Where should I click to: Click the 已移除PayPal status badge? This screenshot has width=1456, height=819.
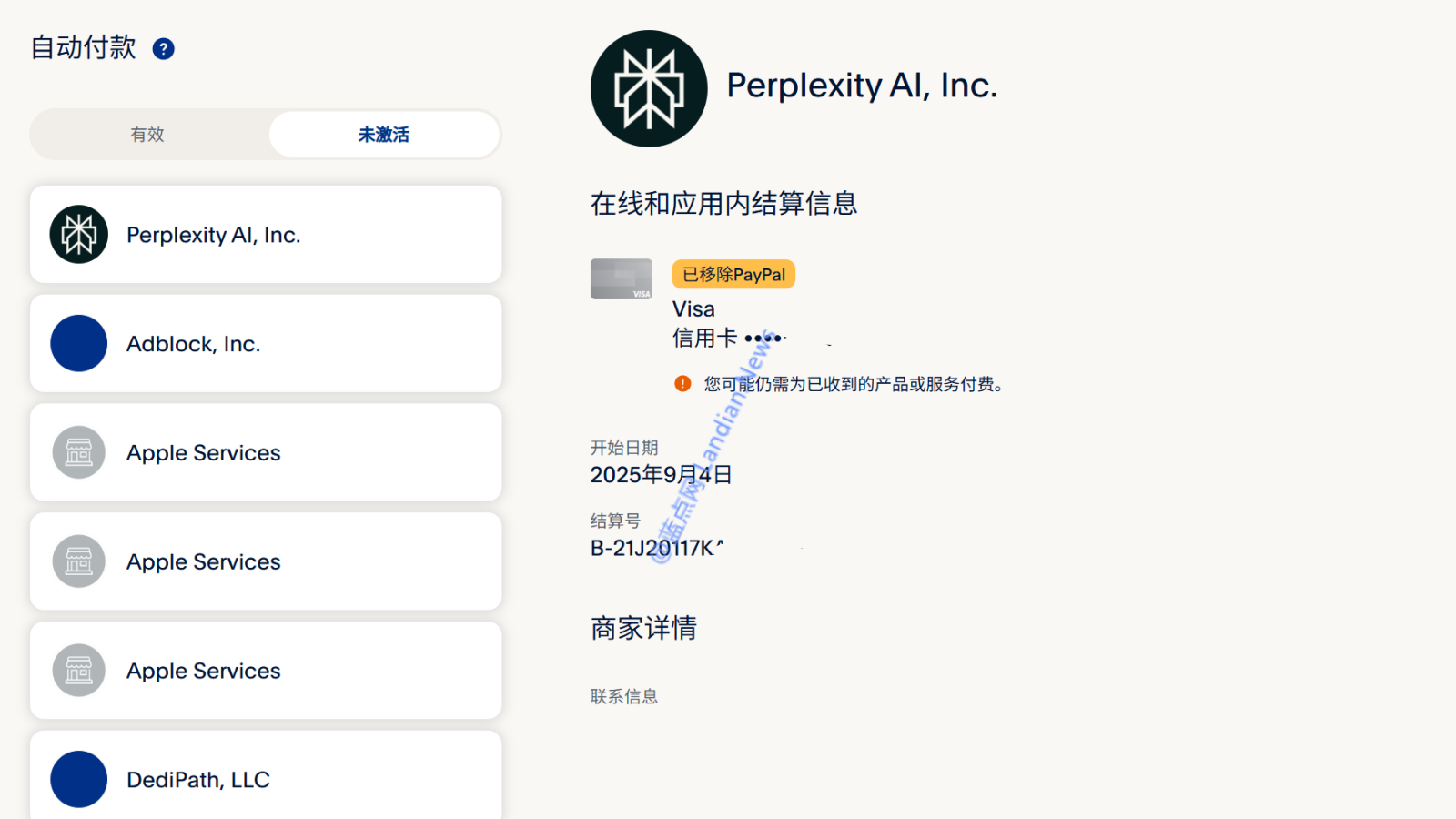(733, 275)
